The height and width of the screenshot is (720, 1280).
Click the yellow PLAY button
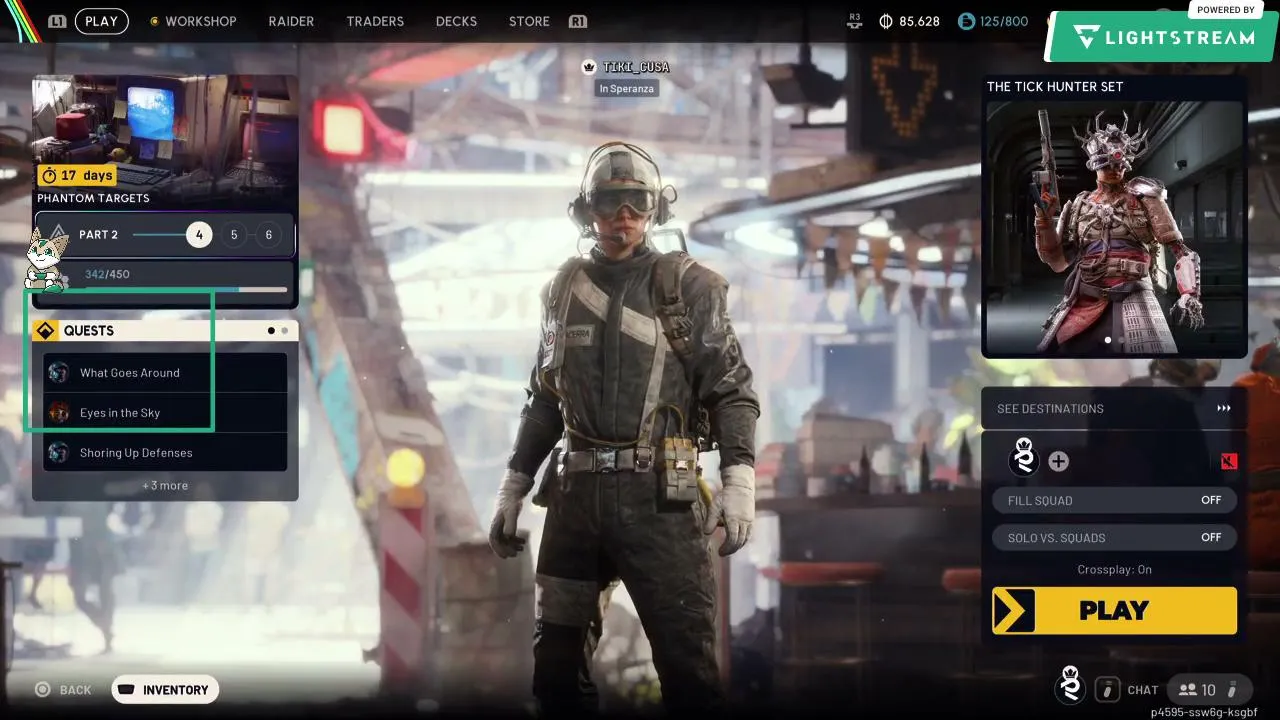coord(1114,610)
